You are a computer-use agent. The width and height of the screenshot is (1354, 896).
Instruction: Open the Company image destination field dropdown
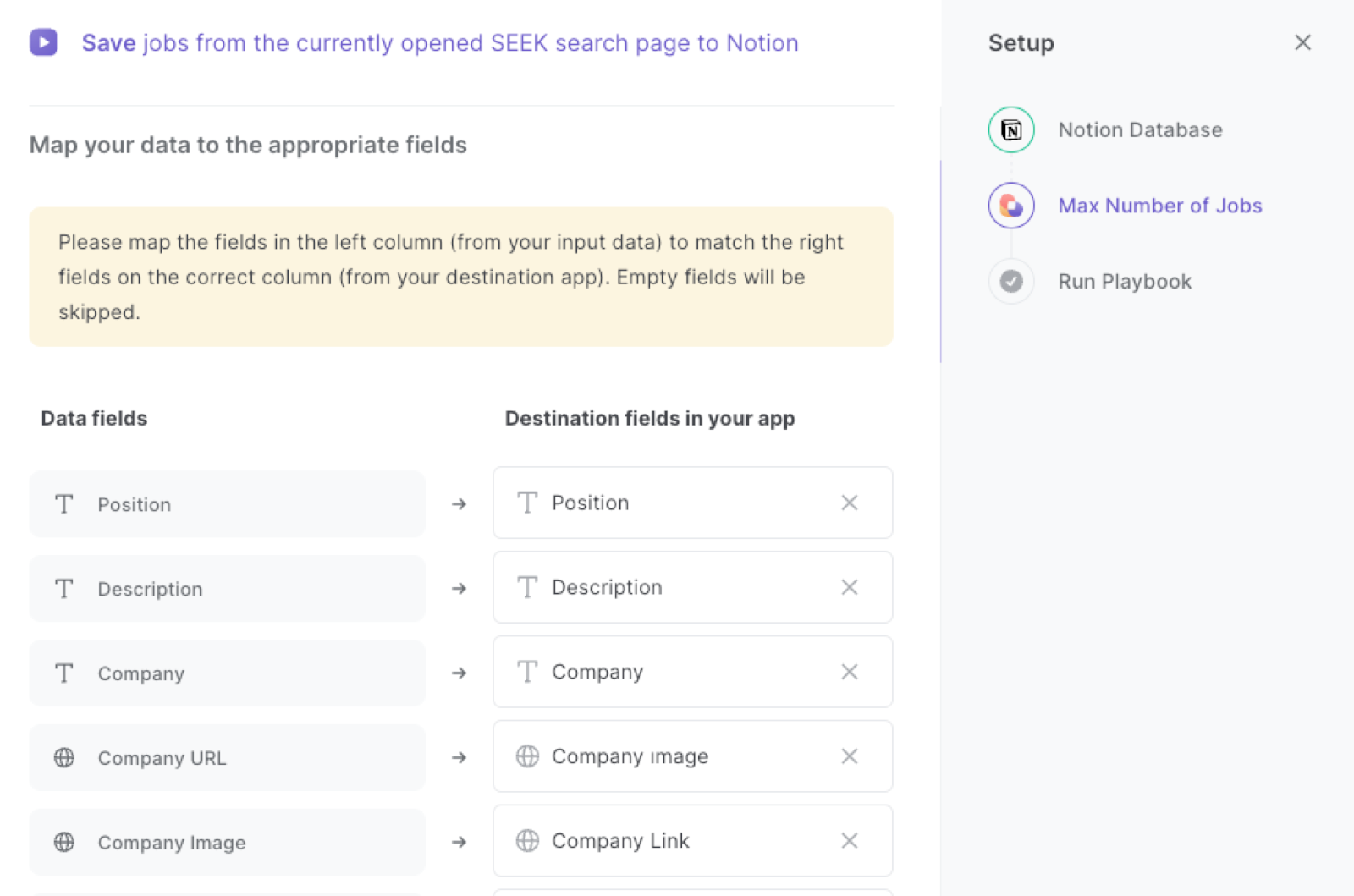coord(692,756)
